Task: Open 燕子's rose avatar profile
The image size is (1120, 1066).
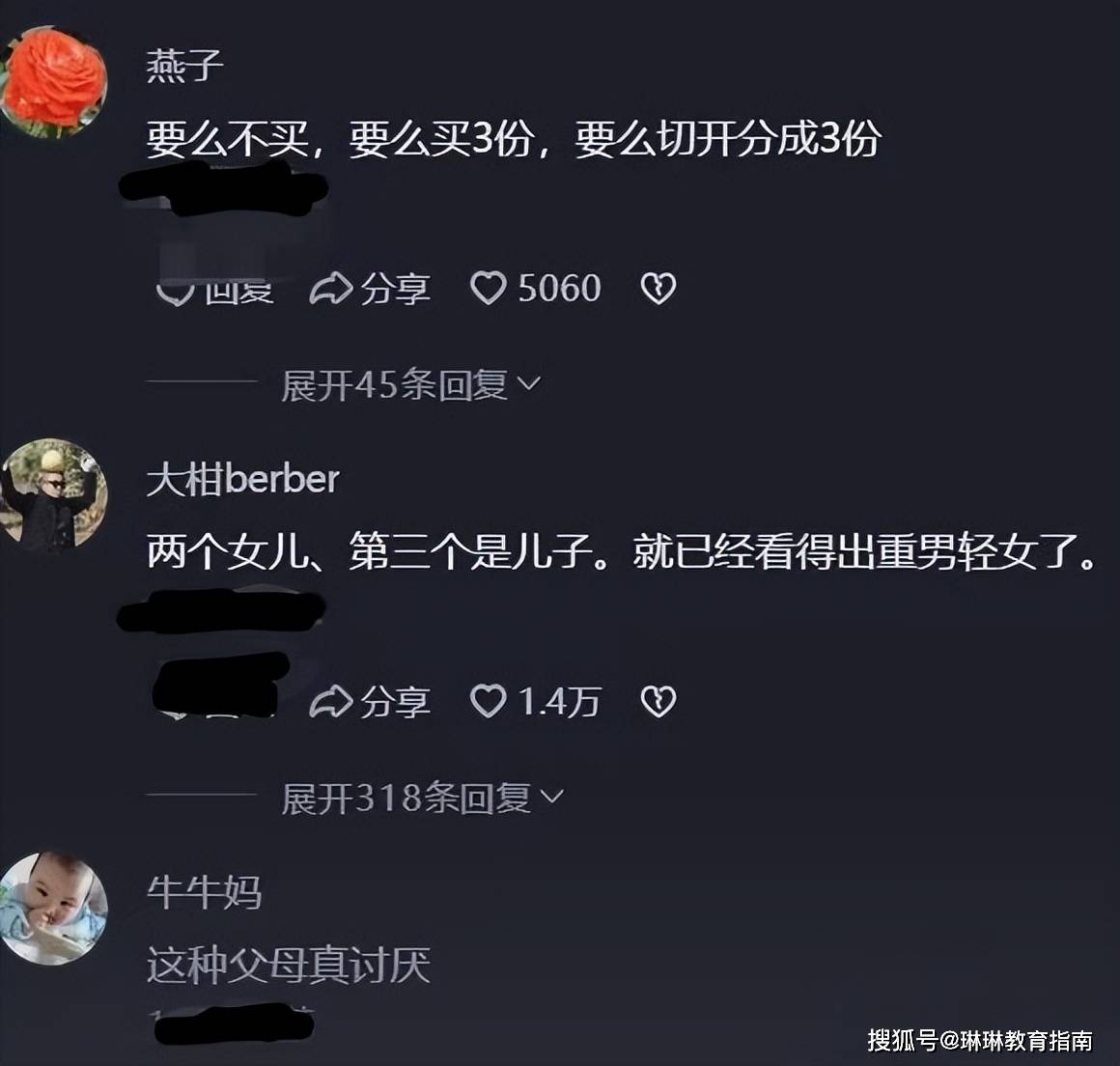Action: [52, 81]
